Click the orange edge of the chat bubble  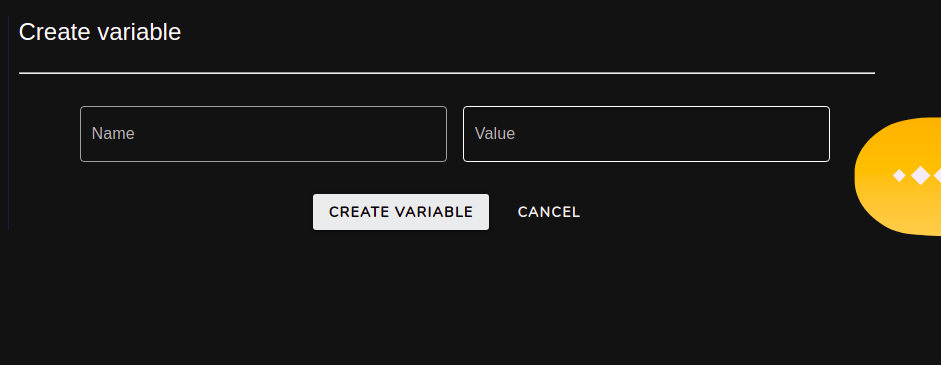pyautogui.click(x=859, y=176)
